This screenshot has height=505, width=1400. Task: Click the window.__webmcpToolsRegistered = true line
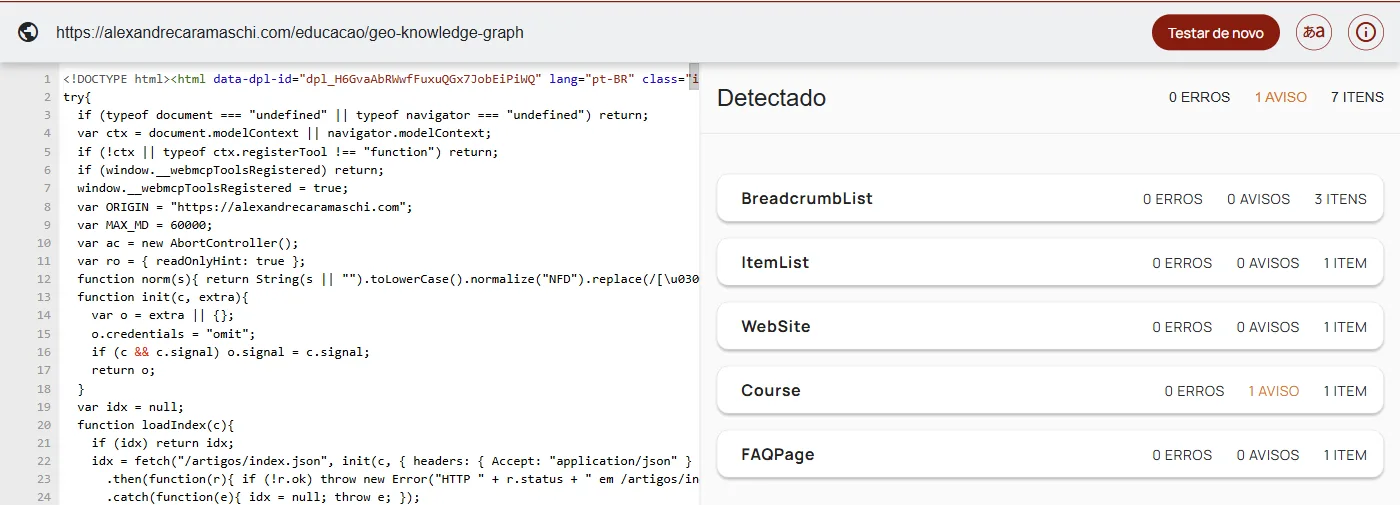point(212,188)
